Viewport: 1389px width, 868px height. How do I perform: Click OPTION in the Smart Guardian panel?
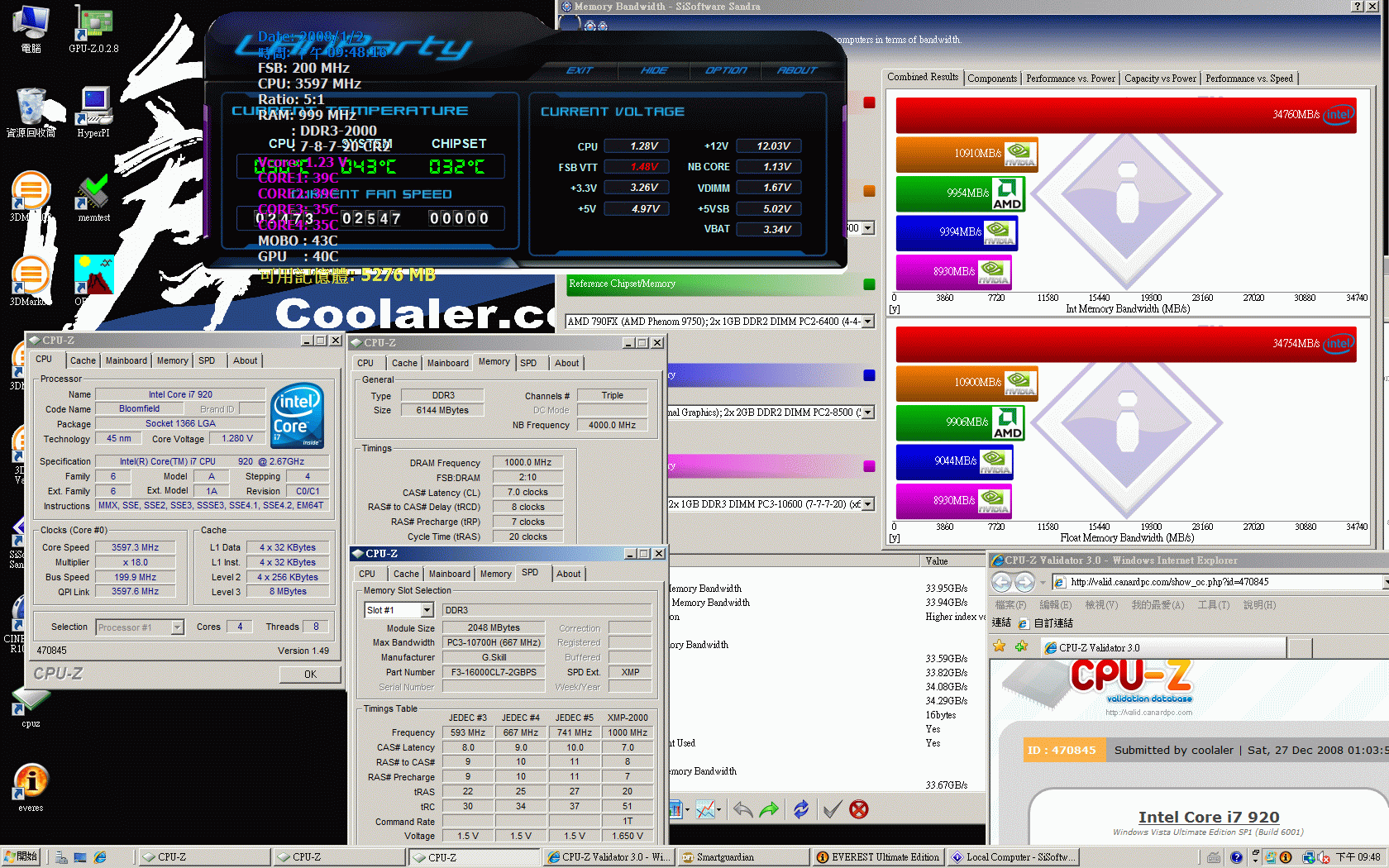click(726, 70)
